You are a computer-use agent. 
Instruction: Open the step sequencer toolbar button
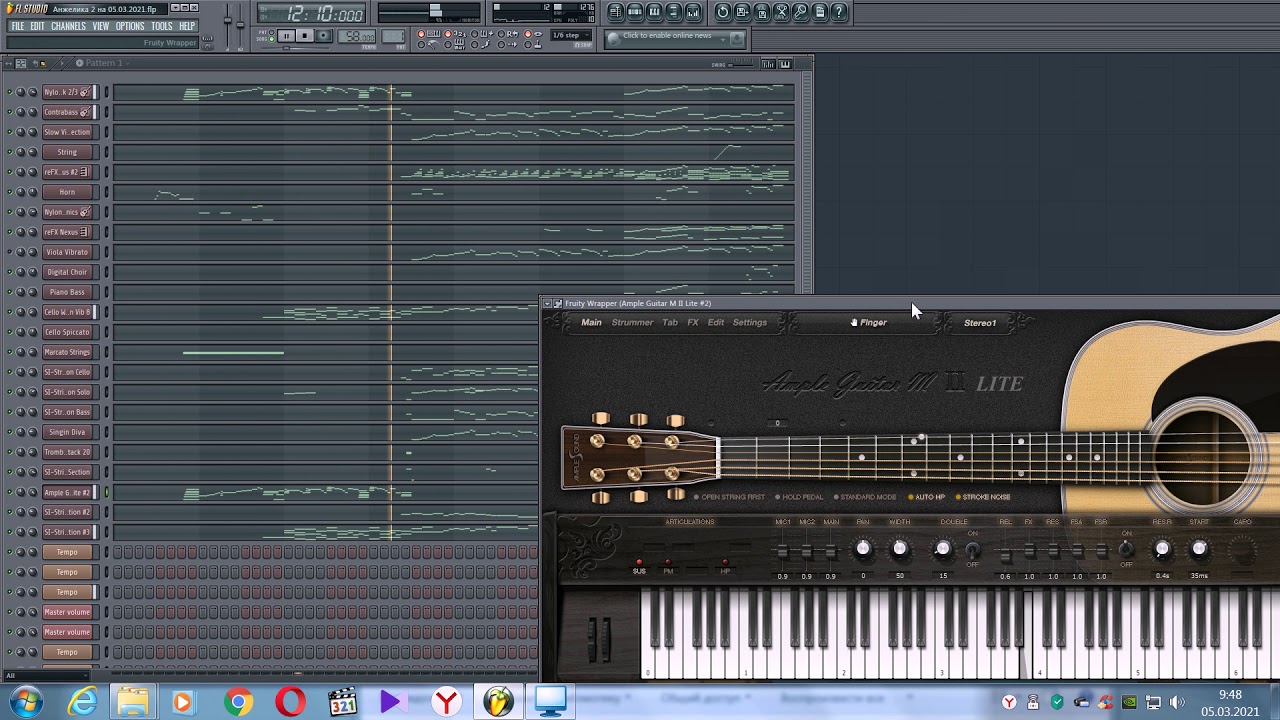pyautogui.click(x=635, y=12)
